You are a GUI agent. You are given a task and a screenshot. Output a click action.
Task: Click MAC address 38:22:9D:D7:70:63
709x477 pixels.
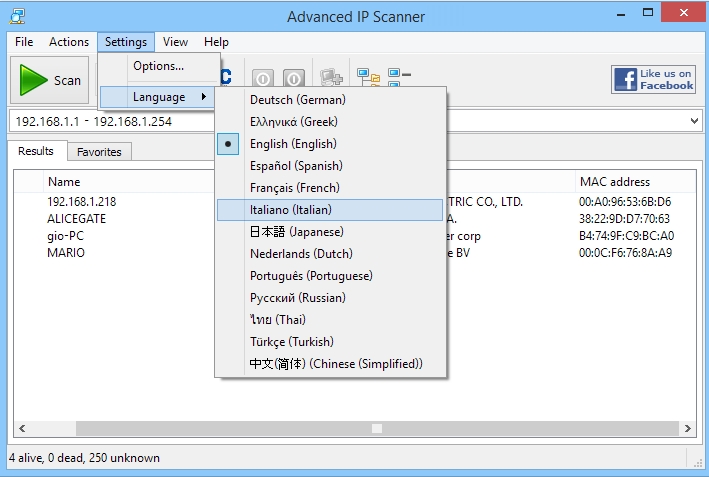pyautogui.click(x=624, y=219)
